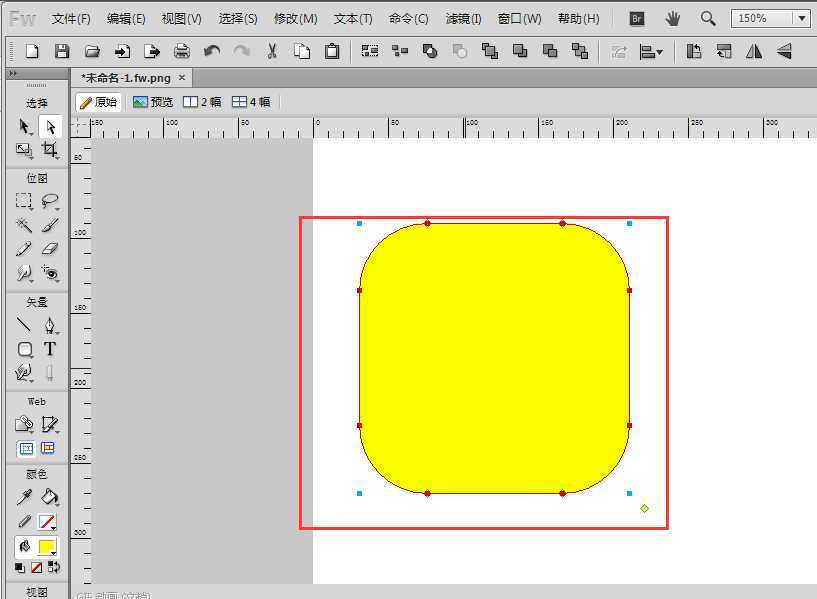
Task: Select the Eyedropper tool
Action: tap(24, 497)
